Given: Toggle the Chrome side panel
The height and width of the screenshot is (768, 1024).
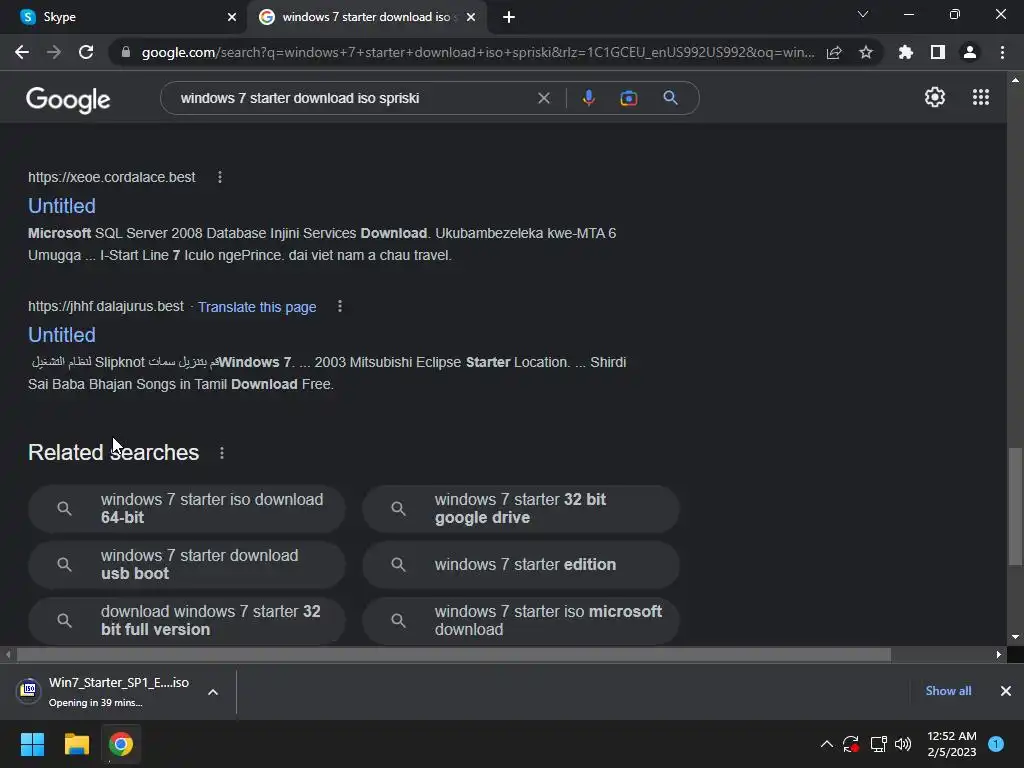Looking at the screenshot, I should [x=938, y=52].
